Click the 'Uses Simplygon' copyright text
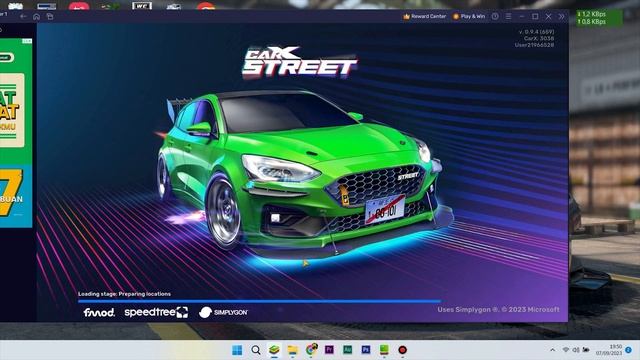This screenshot has width=640, height=360. point(498,309)
